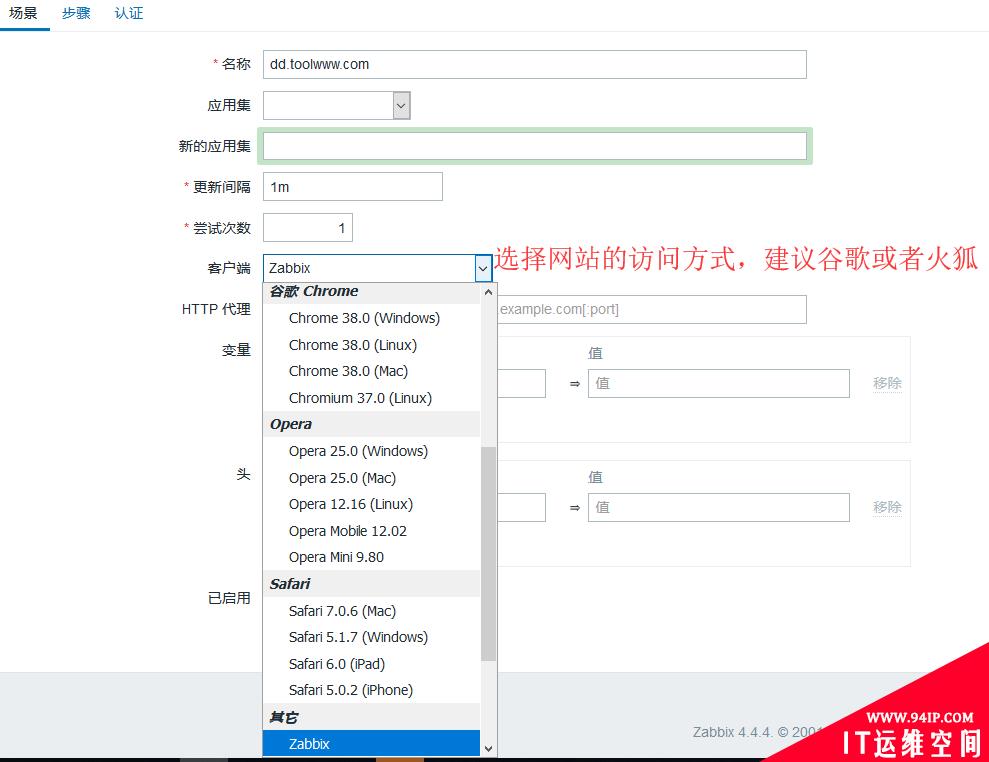Image resolution: width=989 pixels, height=762 pixels.
Task: Select Chromium 37.0 (Linux) option
Action: click(371, 398)
